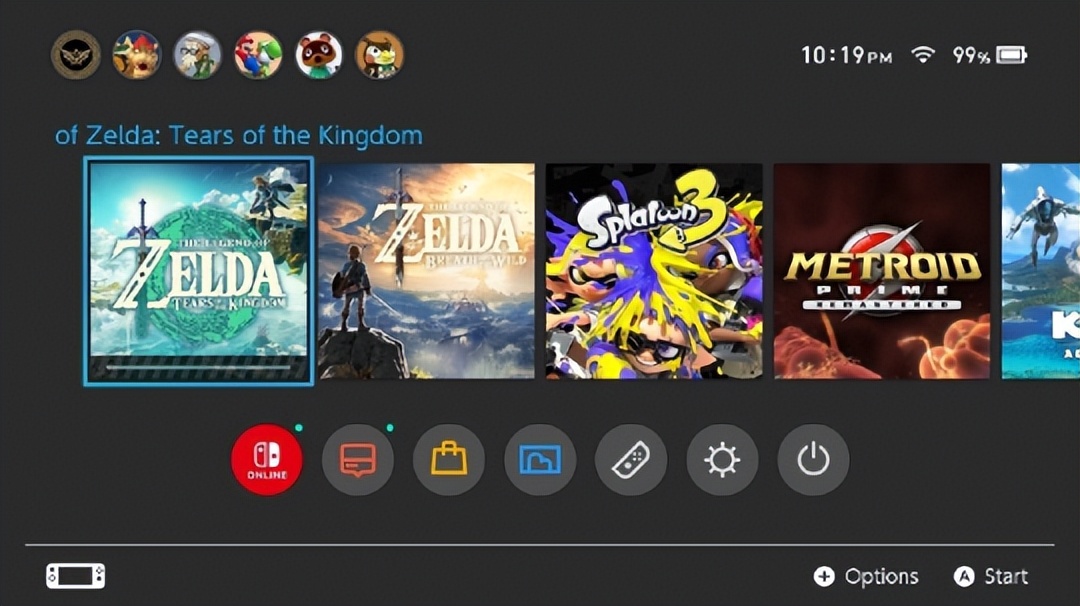Screen dimensions: 1080x606
Task: Click the Options button
Action: tap(866, 576)
